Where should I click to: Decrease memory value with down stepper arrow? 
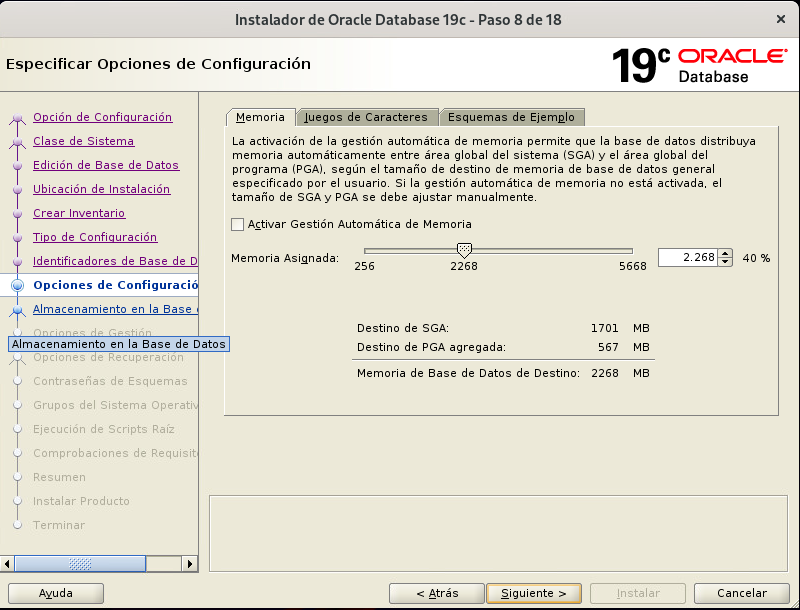[726, 262]
